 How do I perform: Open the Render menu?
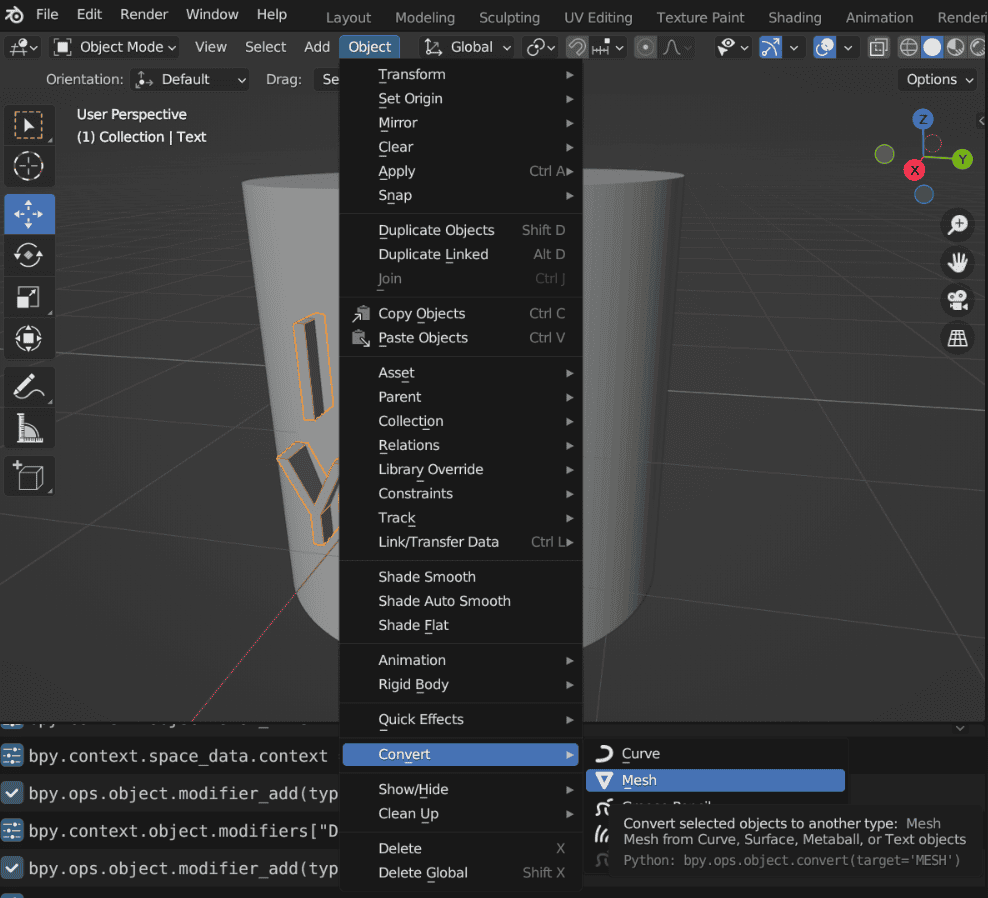(144, 14)
